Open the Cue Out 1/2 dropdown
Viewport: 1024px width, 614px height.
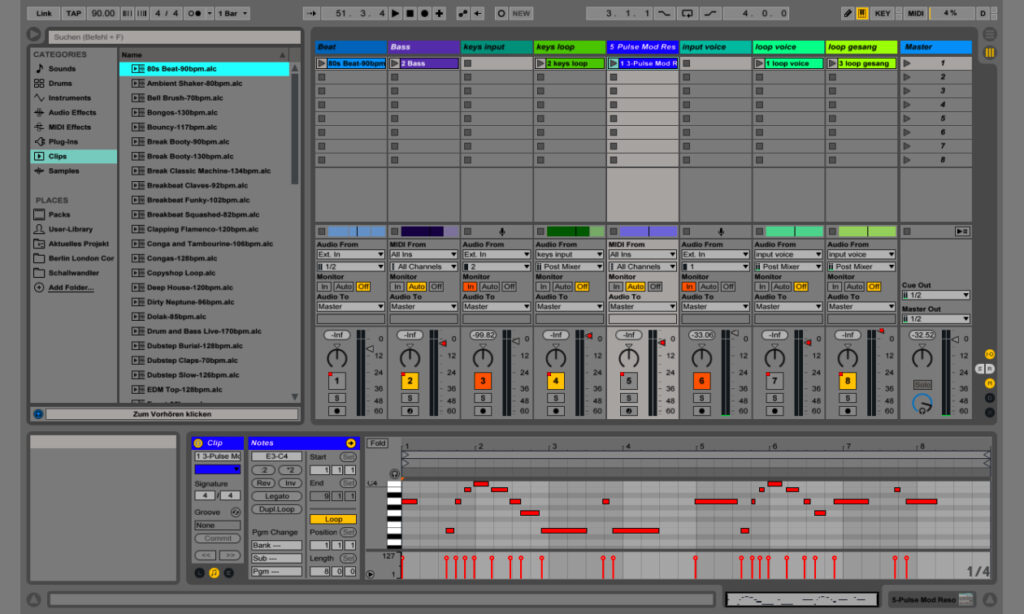935,295
